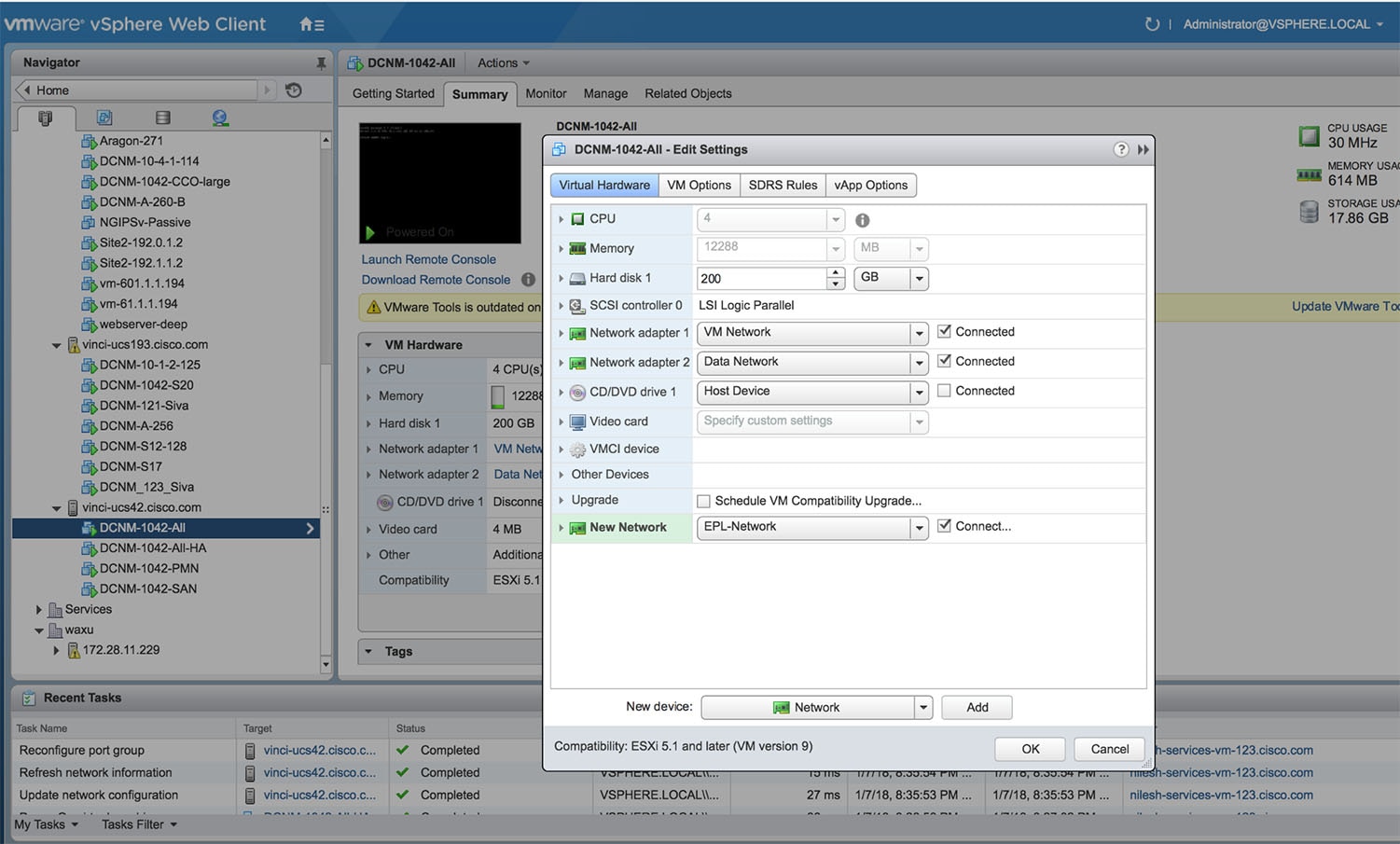This screenshot has height=844, width=1400.
Task: Select the Networking inventory icon
Action: tap(220, 117)
